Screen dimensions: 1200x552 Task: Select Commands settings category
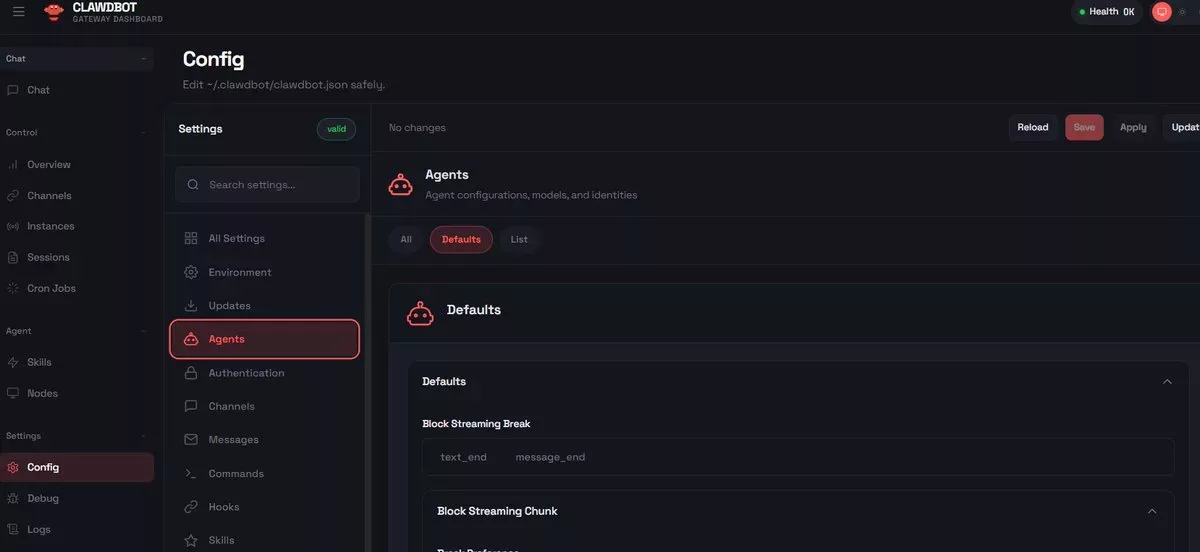tap(265, 474)
